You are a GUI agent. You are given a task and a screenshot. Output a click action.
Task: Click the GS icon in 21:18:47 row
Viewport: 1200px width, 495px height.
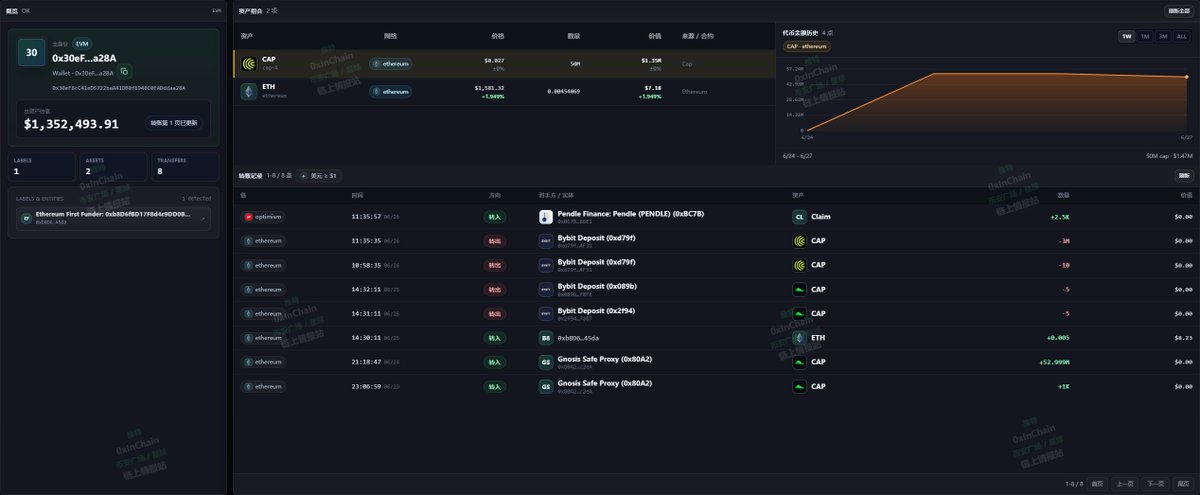[x=546, y=362]
